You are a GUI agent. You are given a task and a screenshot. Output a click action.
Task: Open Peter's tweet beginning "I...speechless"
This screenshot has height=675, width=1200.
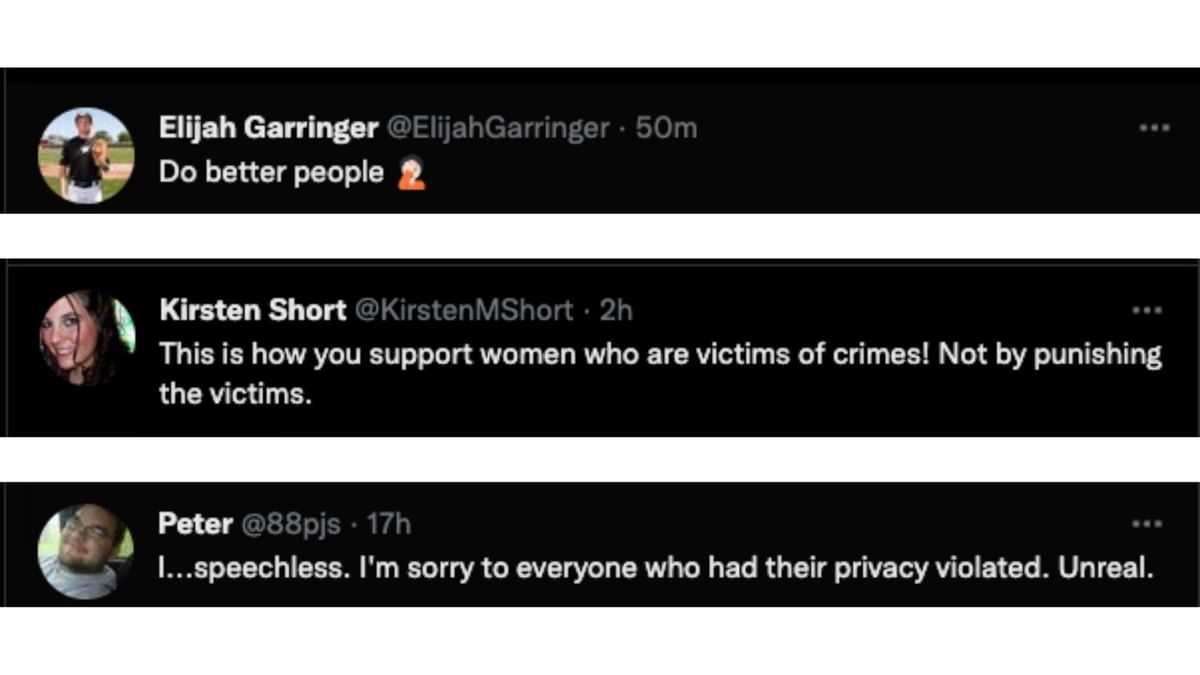[600, 567]
